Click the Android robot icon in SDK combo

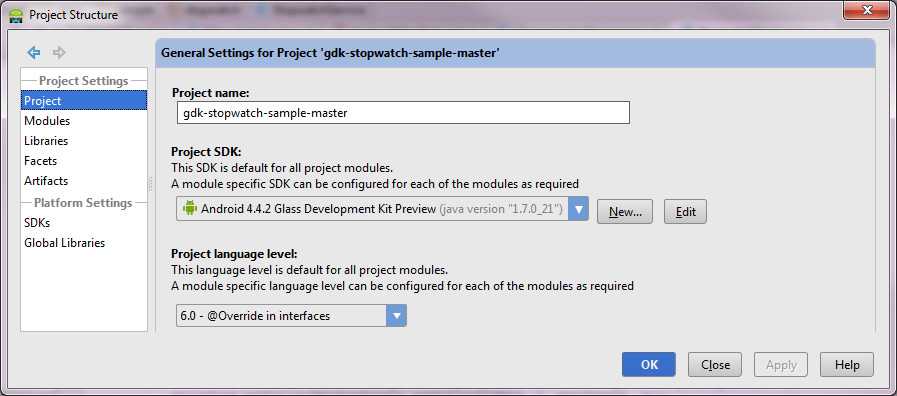point(189,209)
